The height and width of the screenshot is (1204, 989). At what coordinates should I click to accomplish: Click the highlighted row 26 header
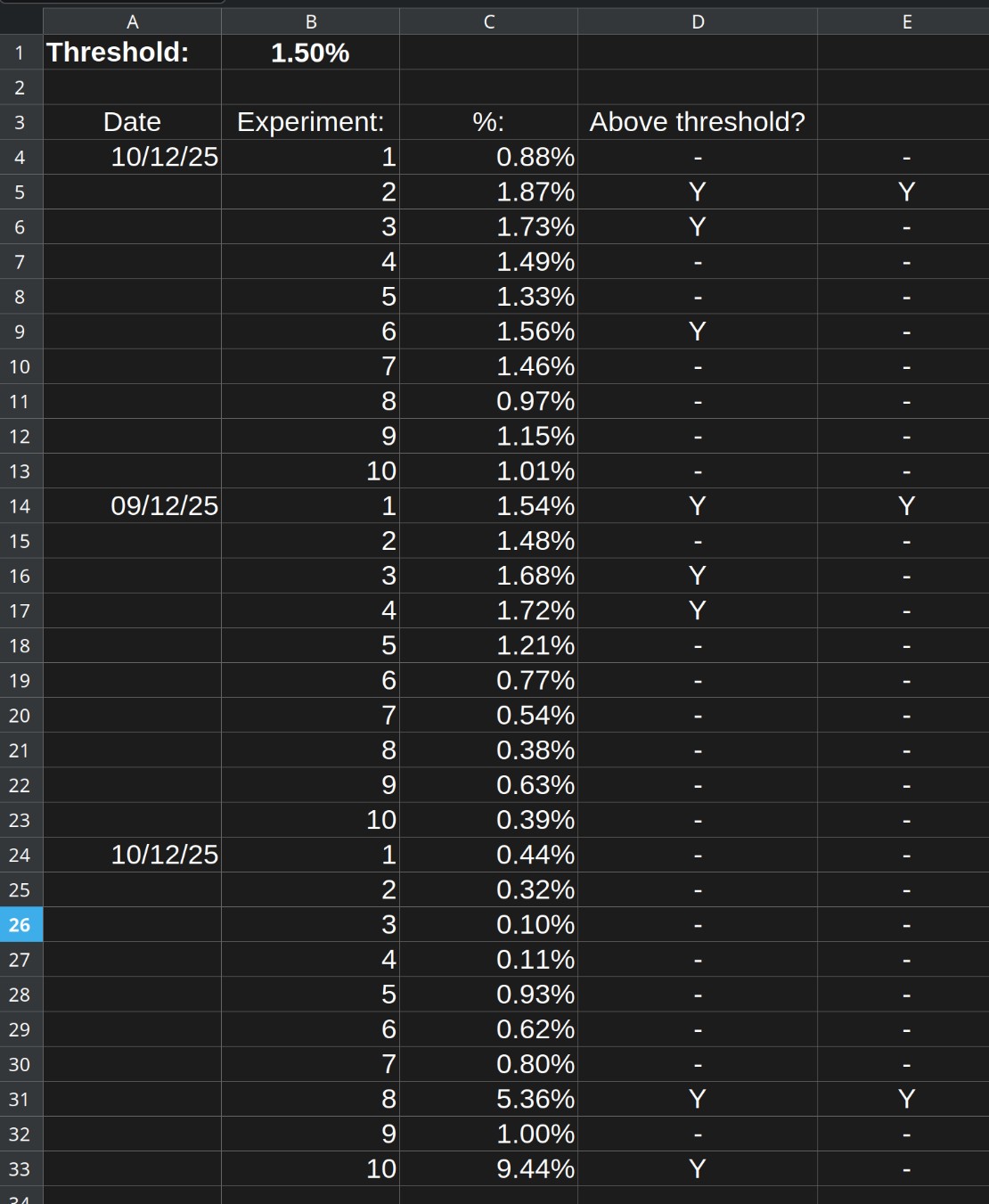tap(20, 925)
